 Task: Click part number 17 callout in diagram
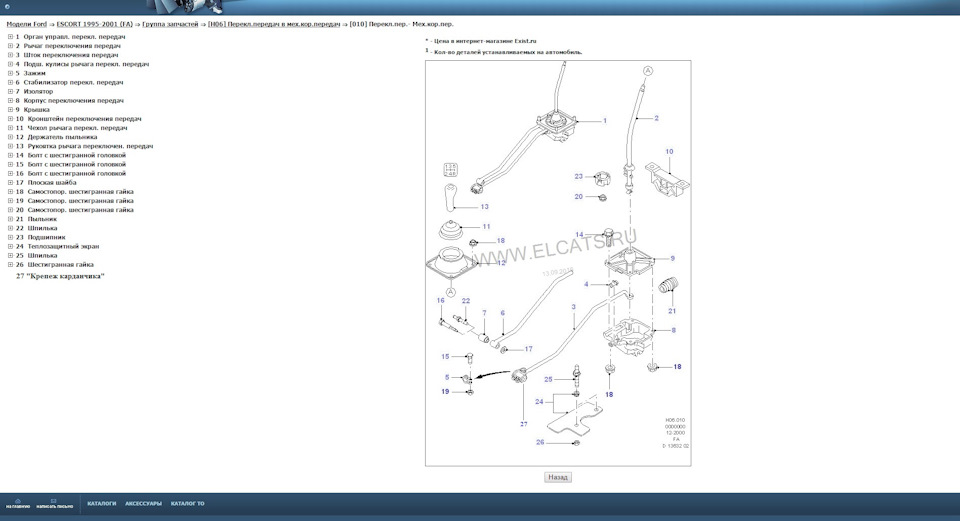tap(528, 349)
